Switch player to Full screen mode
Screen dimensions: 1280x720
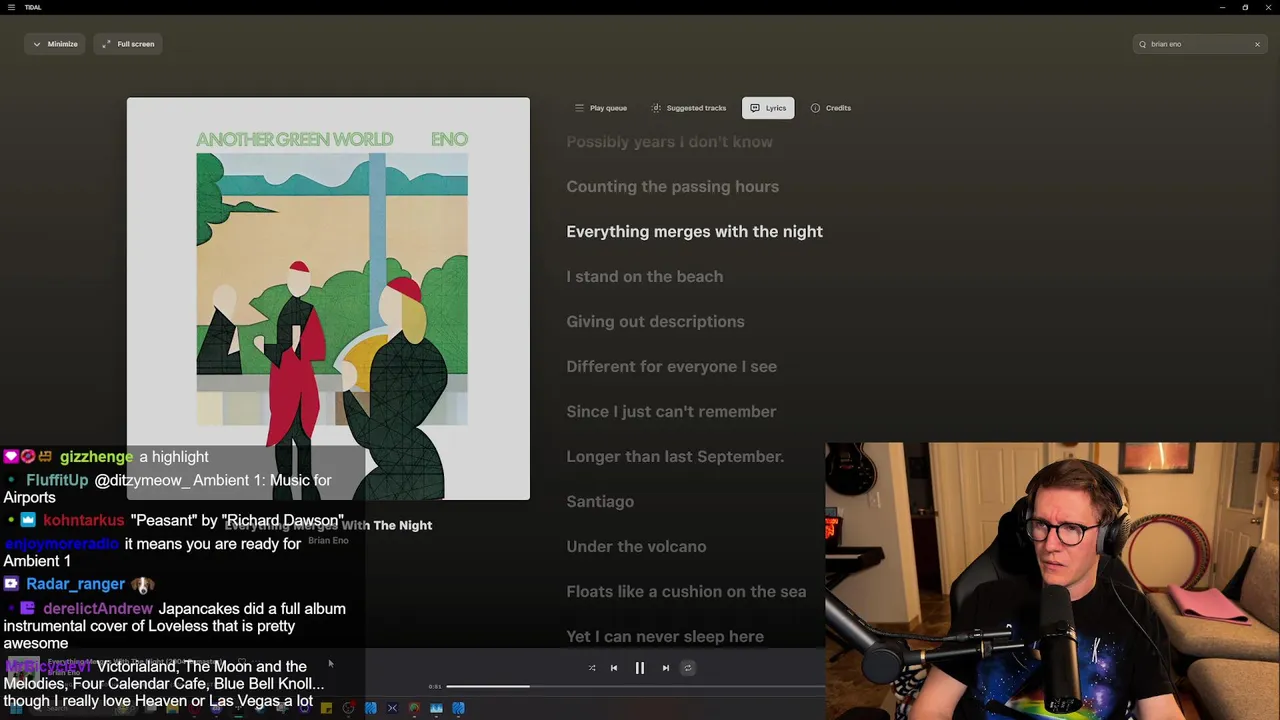pos(128,44)
